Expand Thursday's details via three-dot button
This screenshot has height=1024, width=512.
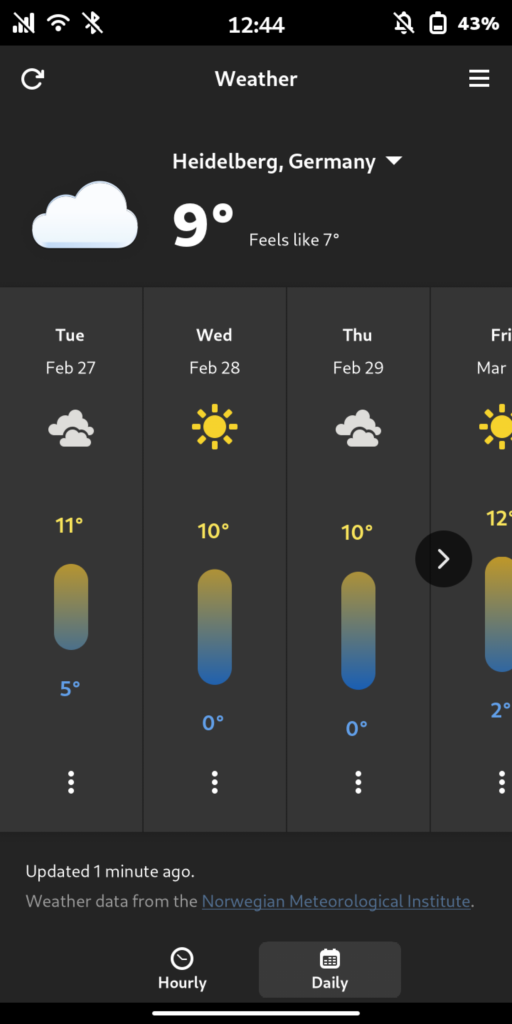[358, 782]
